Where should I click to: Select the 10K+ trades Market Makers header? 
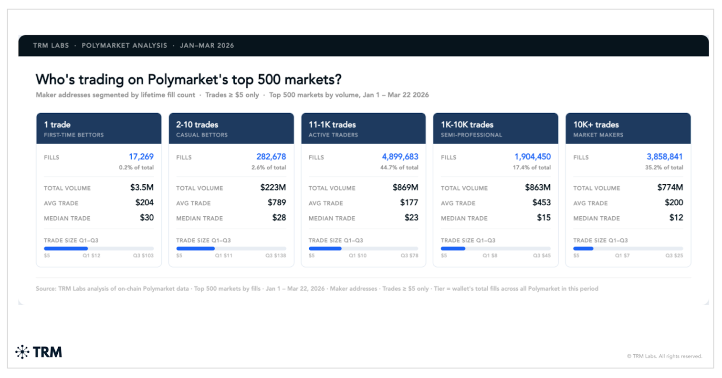(x=628, y=128)
